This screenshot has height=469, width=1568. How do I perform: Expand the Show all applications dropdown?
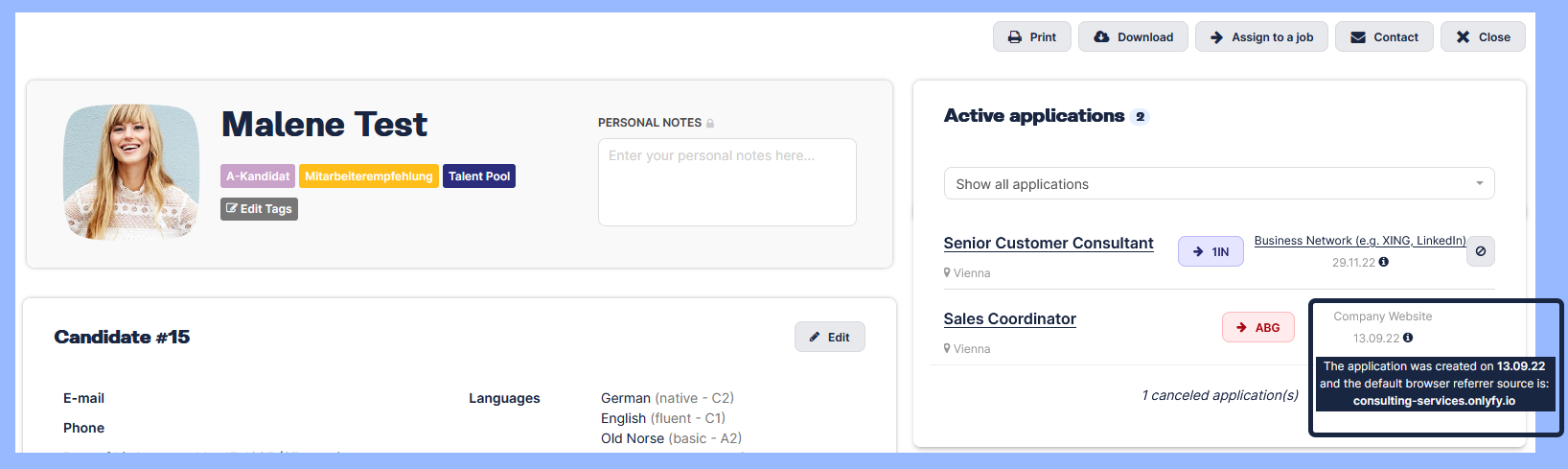(x=1219, y=184)
